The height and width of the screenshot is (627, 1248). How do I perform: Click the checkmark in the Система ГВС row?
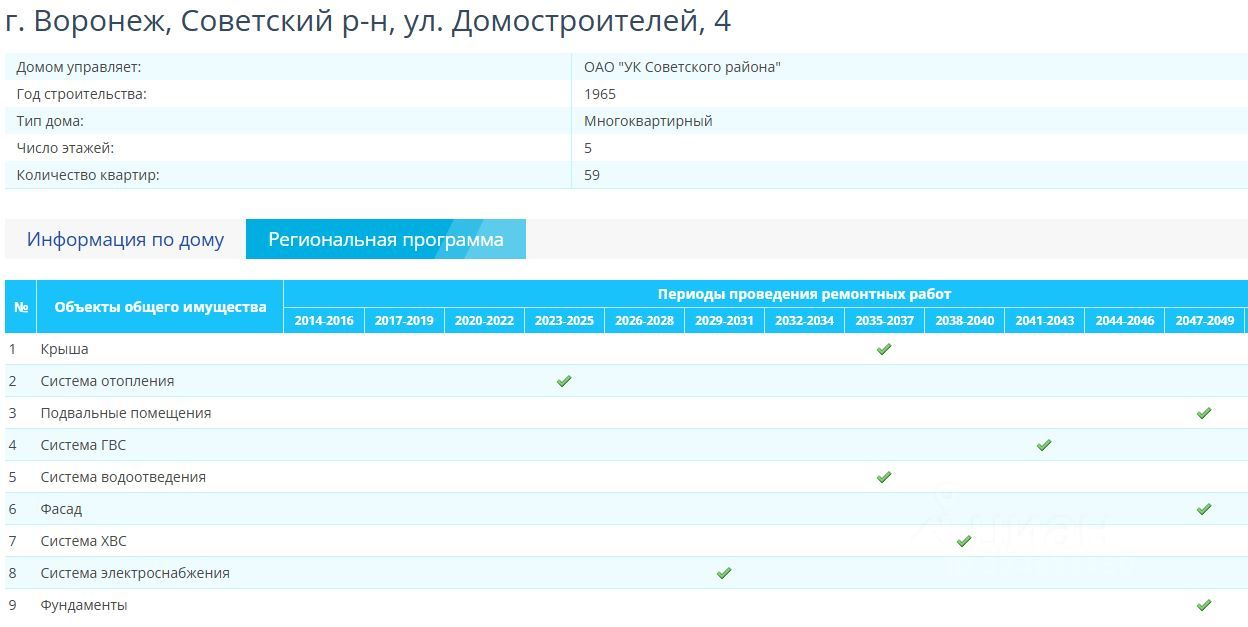(1044, 445)
